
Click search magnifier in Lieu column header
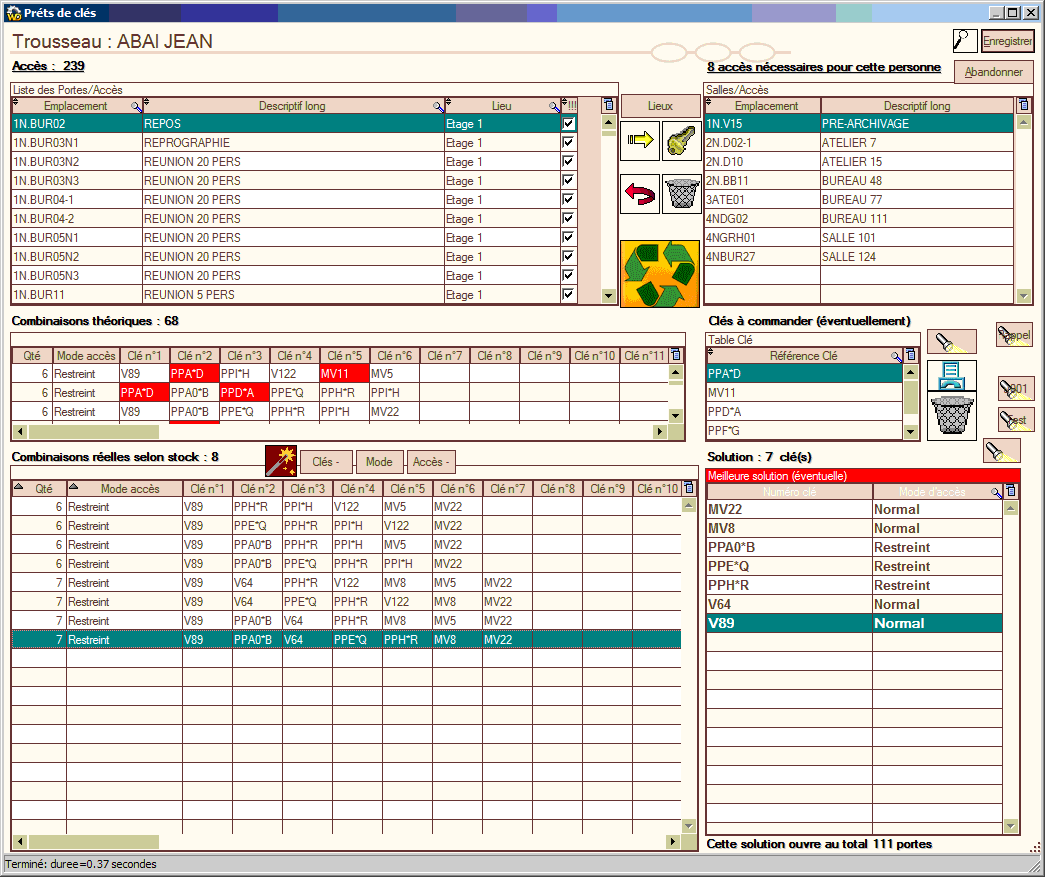point(554,107)
